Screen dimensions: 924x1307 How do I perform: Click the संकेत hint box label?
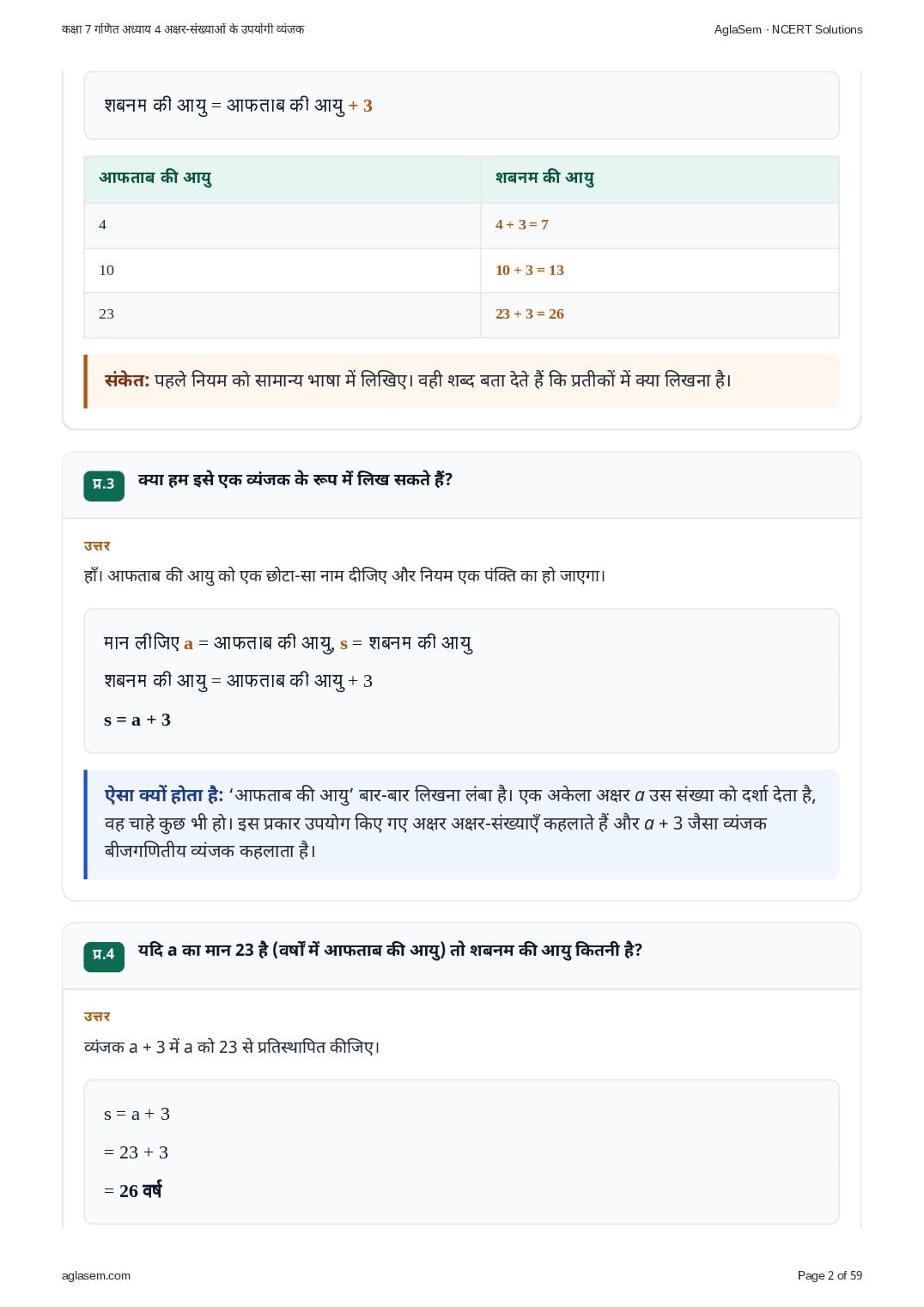[x=126, y=380]
